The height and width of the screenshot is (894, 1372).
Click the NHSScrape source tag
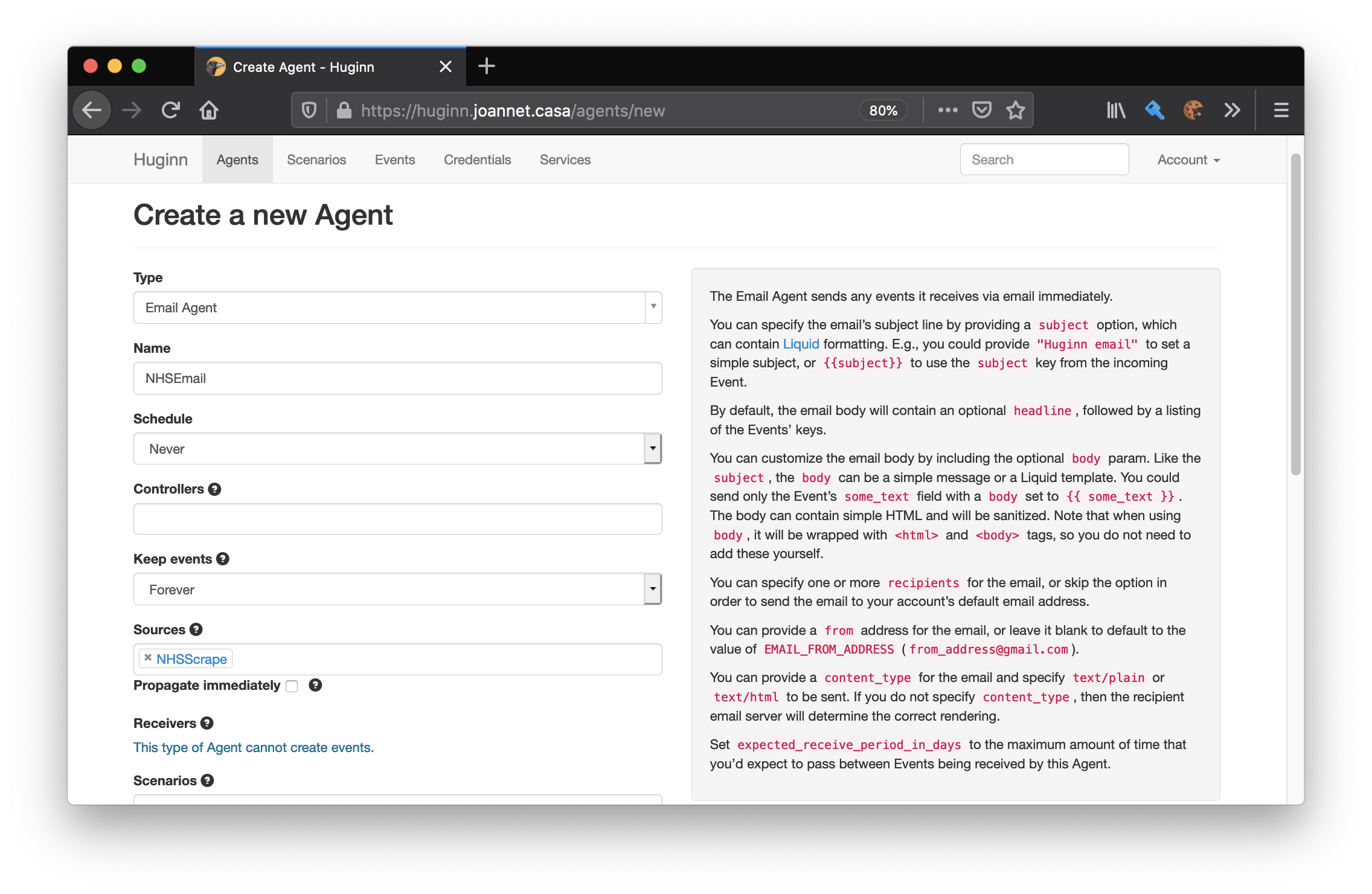[x=191, y=659]
